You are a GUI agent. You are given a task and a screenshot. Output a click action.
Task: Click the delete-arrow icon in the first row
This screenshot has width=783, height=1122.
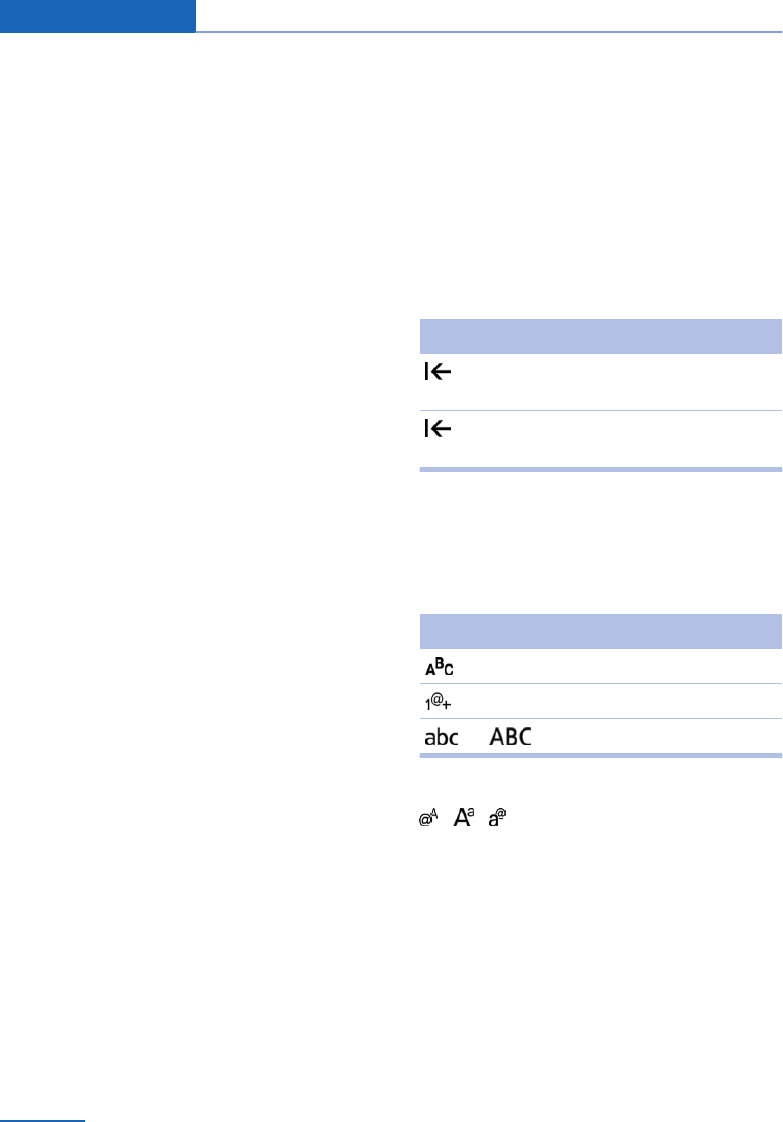(438, 373)
